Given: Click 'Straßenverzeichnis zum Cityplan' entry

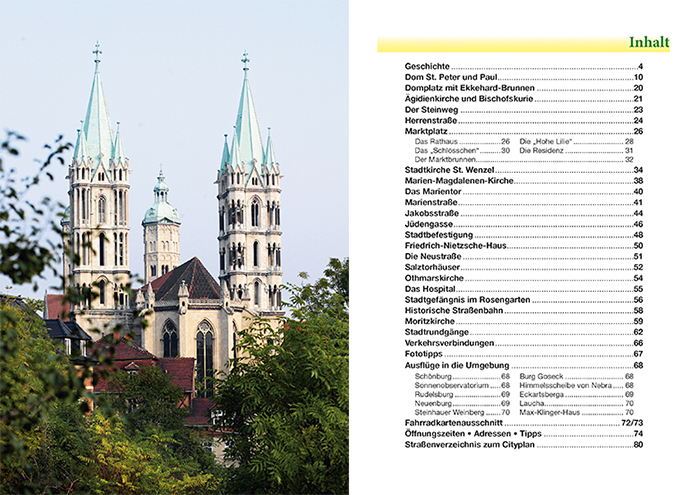Looking at the screenshot, I should tap(524, 445).
